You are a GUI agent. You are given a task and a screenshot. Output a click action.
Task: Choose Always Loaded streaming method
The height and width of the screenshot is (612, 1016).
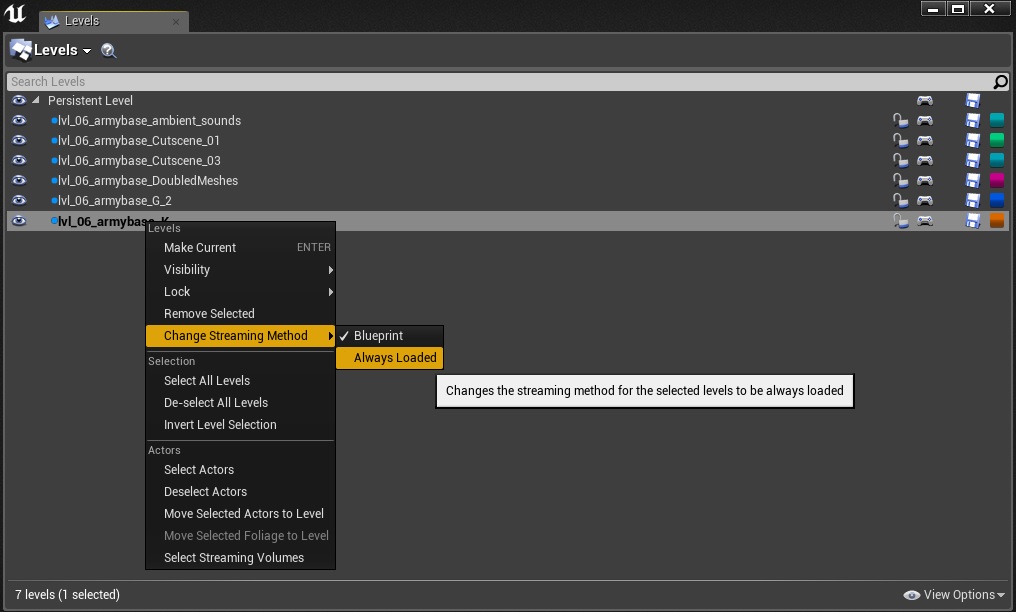[x=395, y=358]
